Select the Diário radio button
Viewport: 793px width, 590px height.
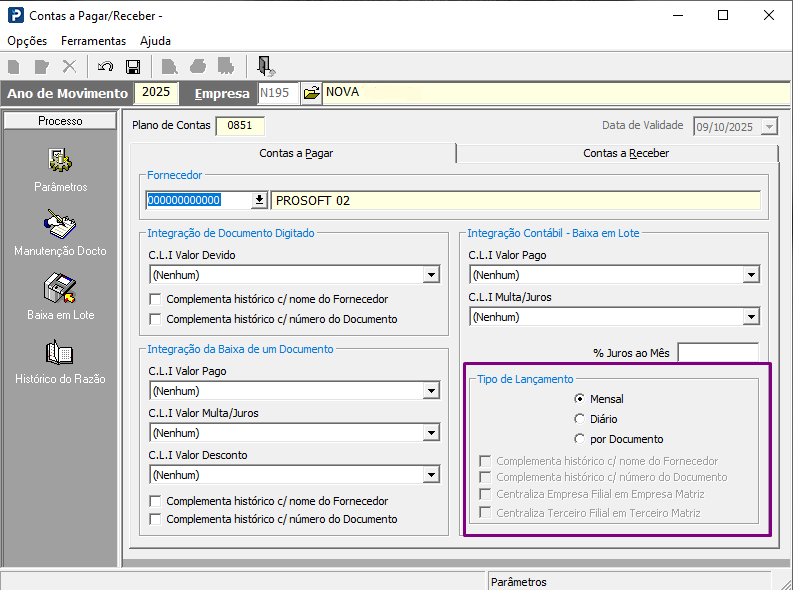(x=579, y=419)
